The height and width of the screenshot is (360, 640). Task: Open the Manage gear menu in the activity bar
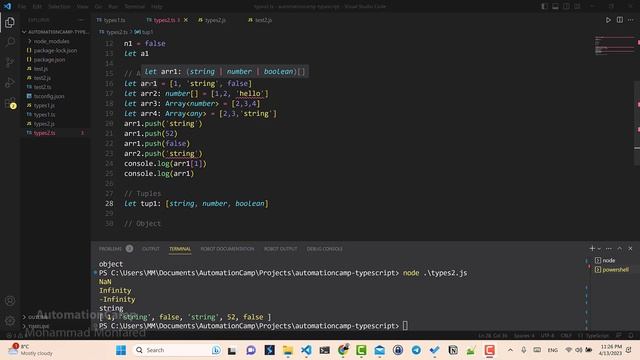coord(10,321)
